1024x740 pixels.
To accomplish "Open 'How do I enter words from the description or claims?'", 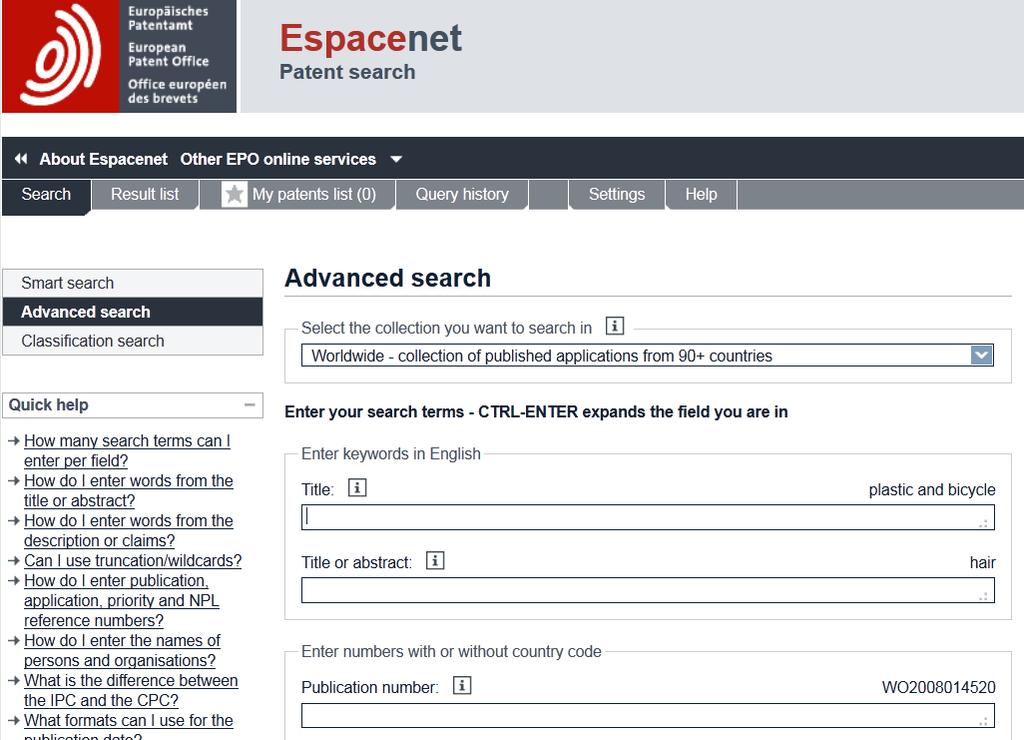I will [129, 530].
